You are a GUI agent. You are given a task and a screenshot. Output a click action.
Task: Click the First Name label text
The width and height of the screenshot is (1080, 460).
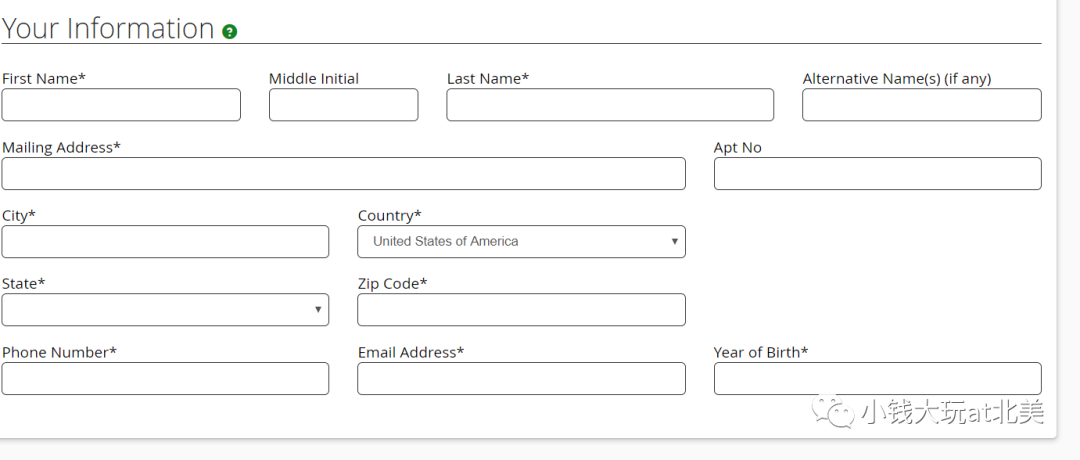(43, 79)
